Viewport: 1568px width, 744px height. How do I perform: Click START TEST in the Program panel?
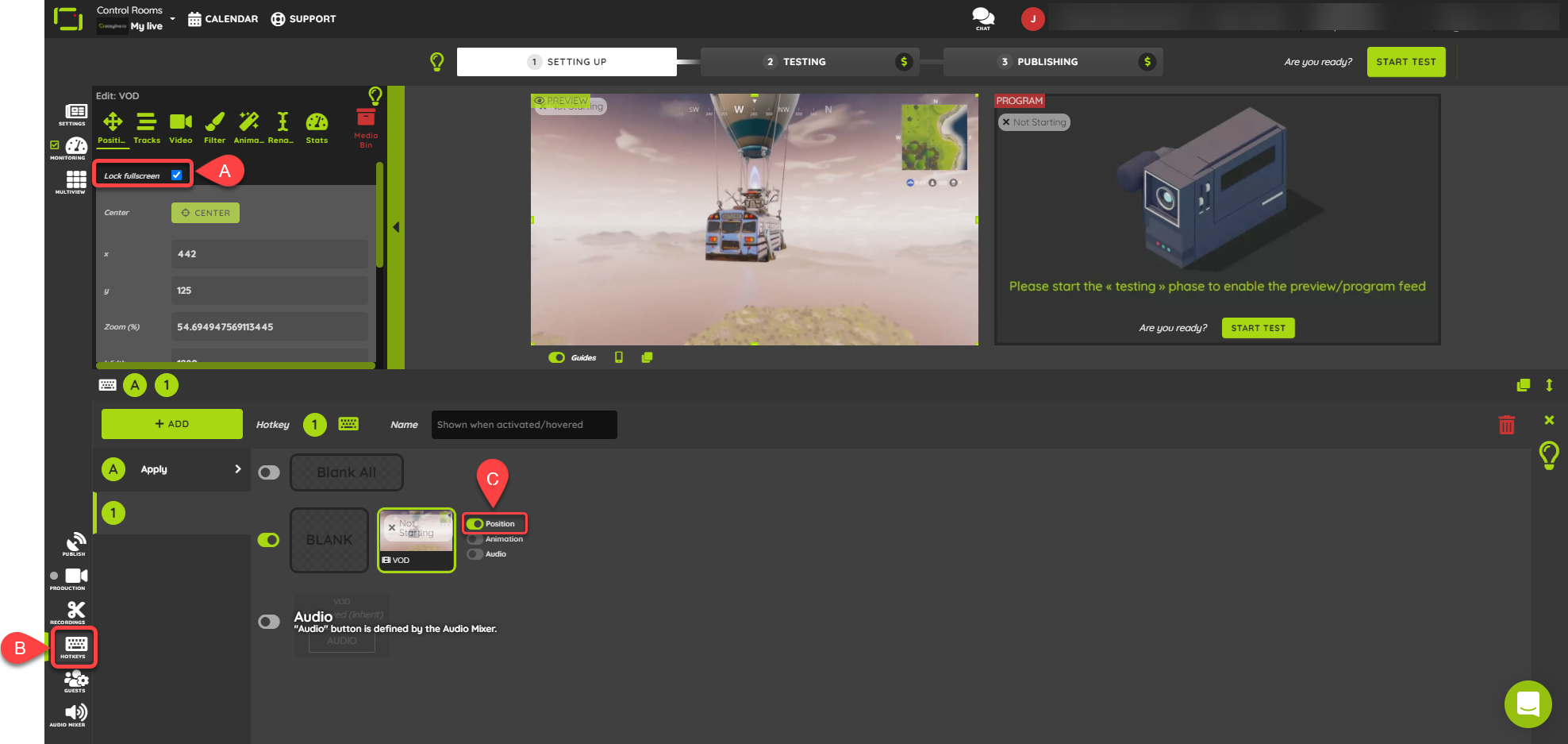click(1258, 328)
